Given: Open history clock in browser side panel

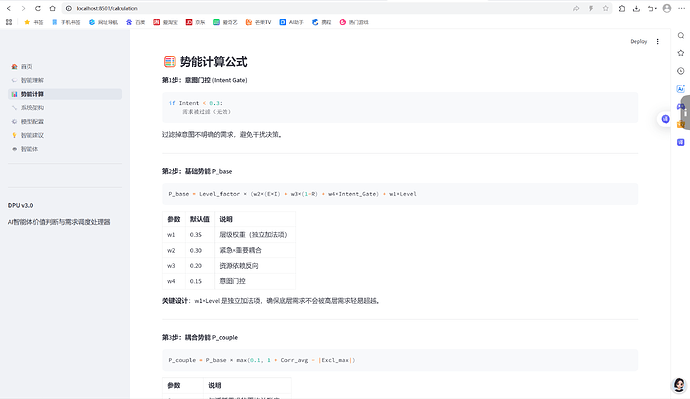Looking at the screenshot, I should click(681, 71).
